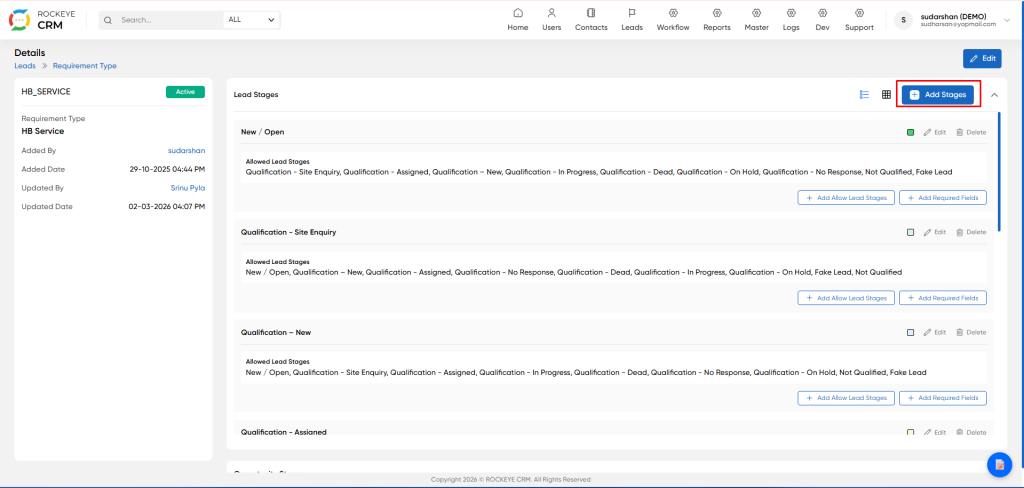Click the ROCKEYE CRM logo
Viewport: 1024px width, 488px height.
(x=41, y=20)
